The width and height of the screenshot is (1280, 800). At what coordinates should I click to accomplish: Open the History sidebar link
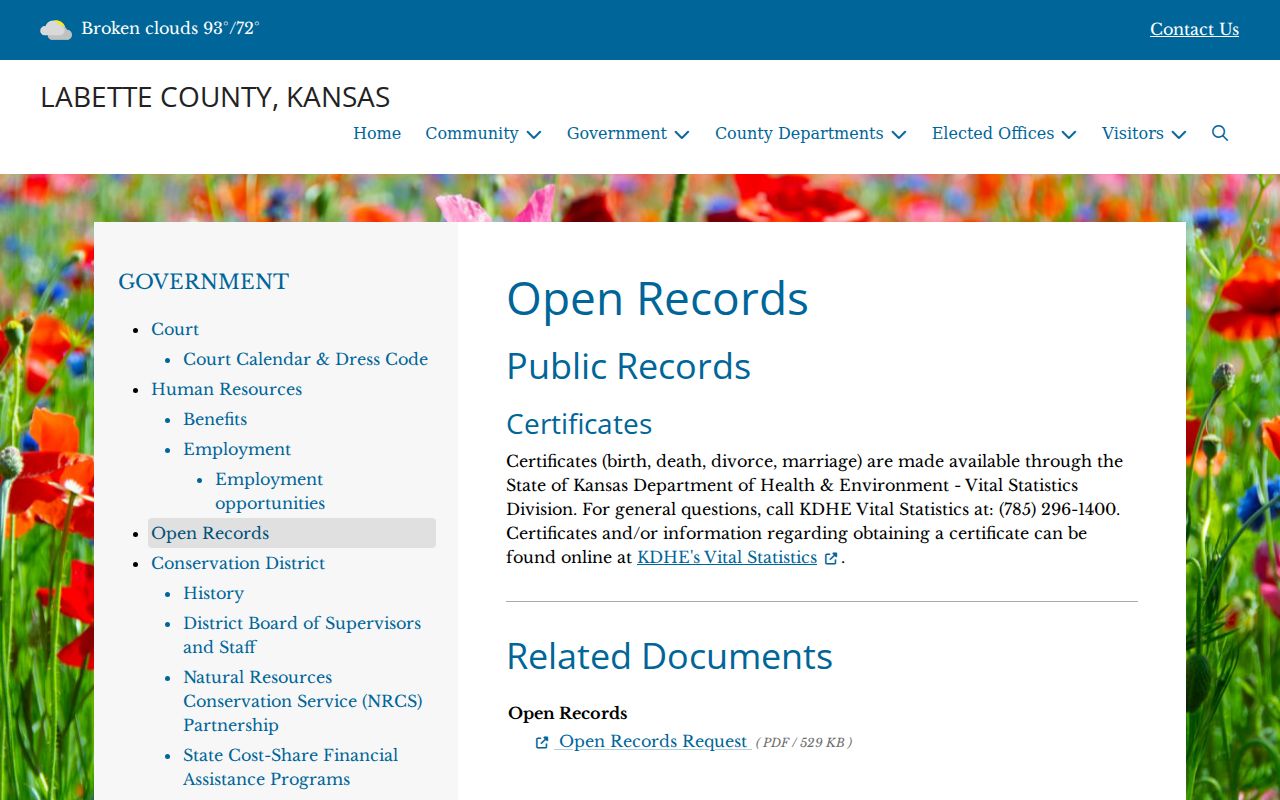(213, 593)
